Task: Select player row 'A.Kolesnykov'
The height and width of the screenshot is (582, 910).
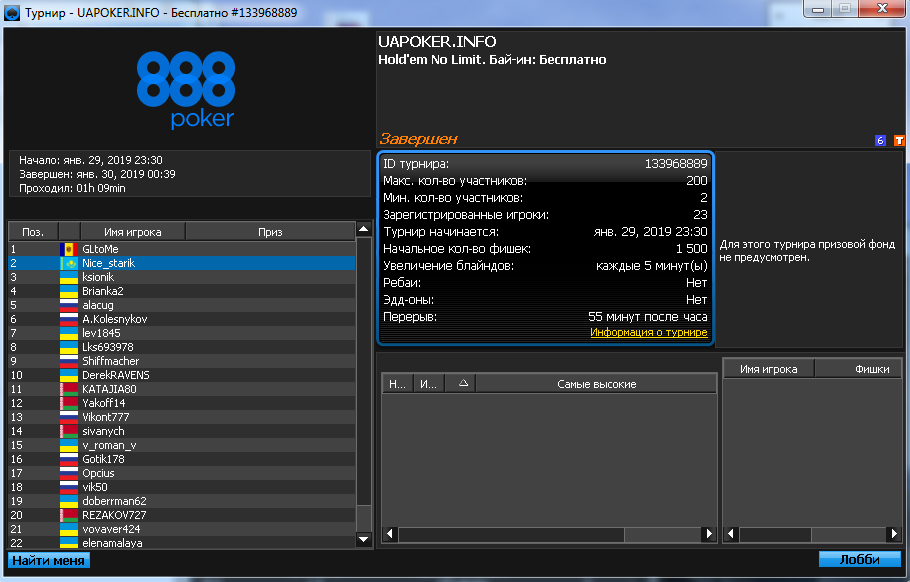Action: coord(182,319)
